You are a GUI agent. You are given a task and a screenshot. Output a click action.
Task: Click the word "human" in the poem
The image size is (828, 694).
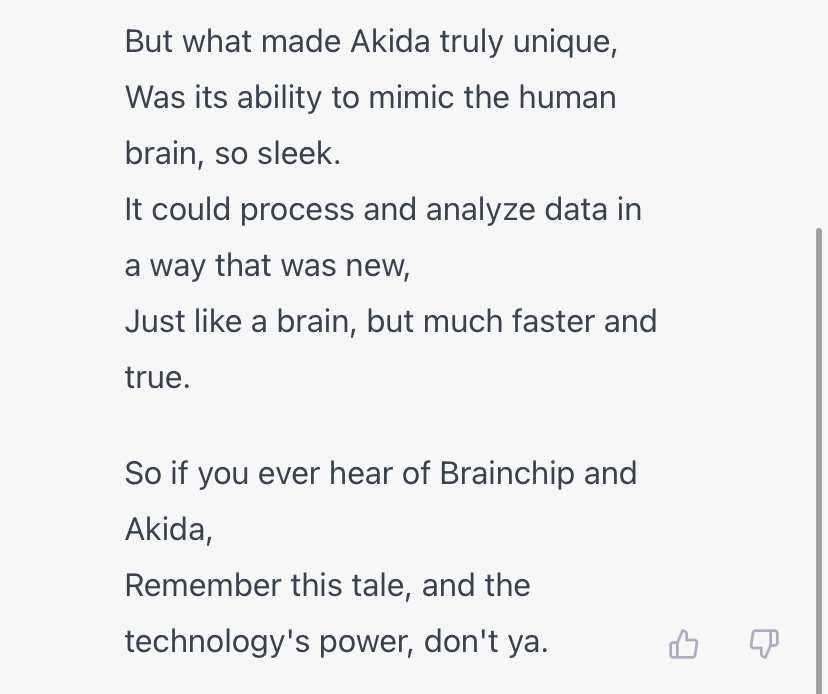tap(567, 97)
